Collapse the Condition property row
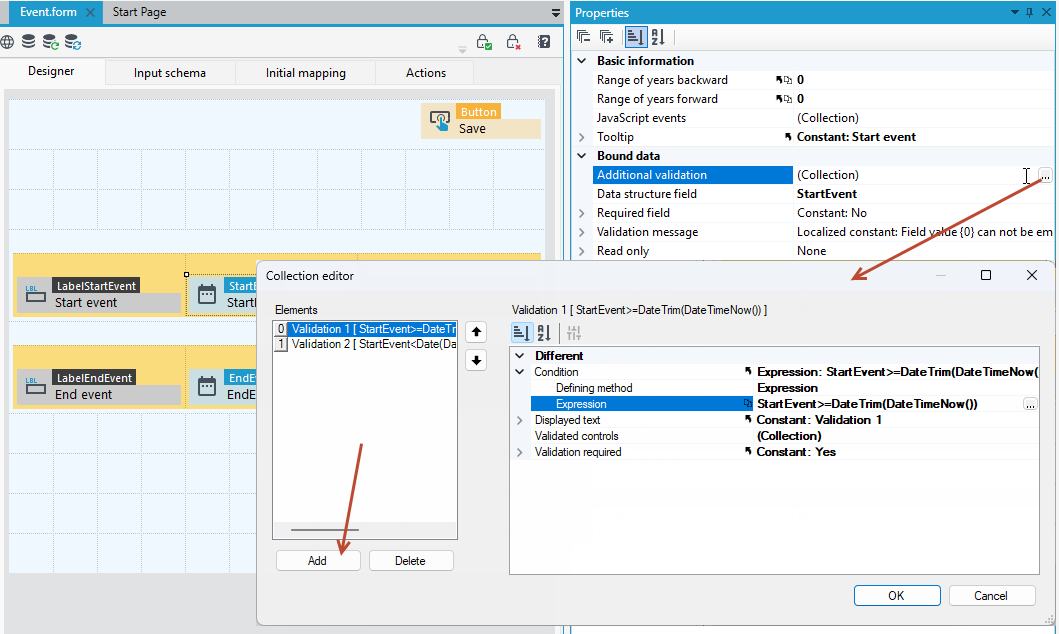 [x=519, y=372]
